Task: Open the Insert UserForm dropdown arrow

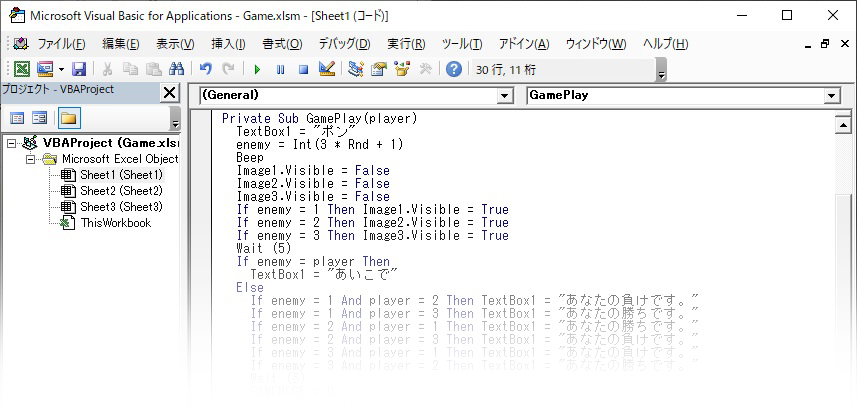Action: tap(61, 69)
